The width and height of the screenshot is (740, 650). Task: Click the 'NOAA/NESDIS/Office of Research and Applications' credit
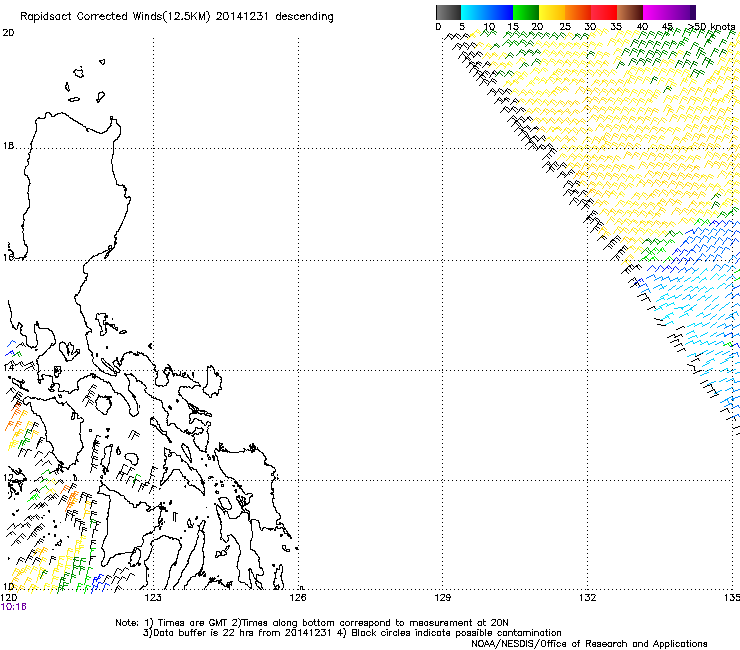click(589, 644)
